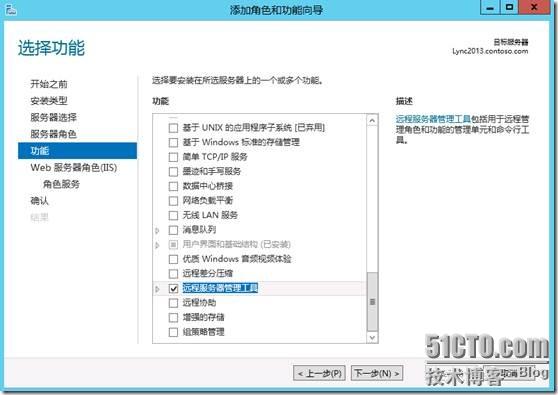Close the wizard window
558x395 pixels.
534,7
